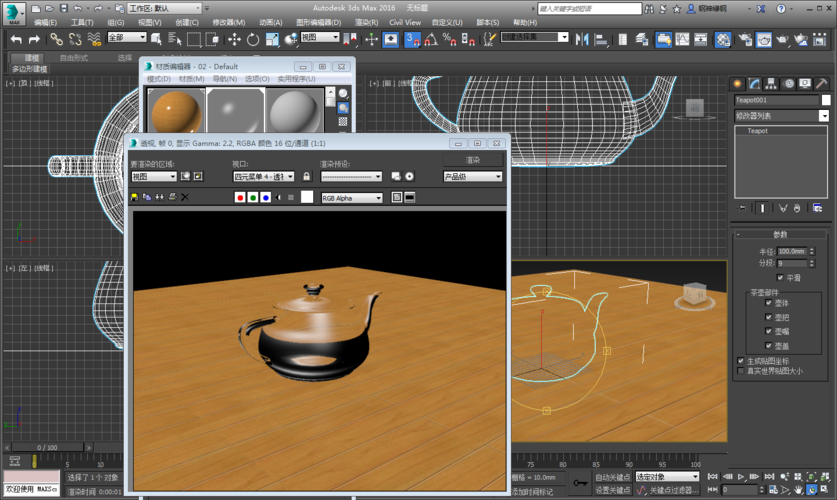Enable 真实世界贴图大小 checkbox
The image size is (837, 500).
pyautogui.click(x=741, y=371)
